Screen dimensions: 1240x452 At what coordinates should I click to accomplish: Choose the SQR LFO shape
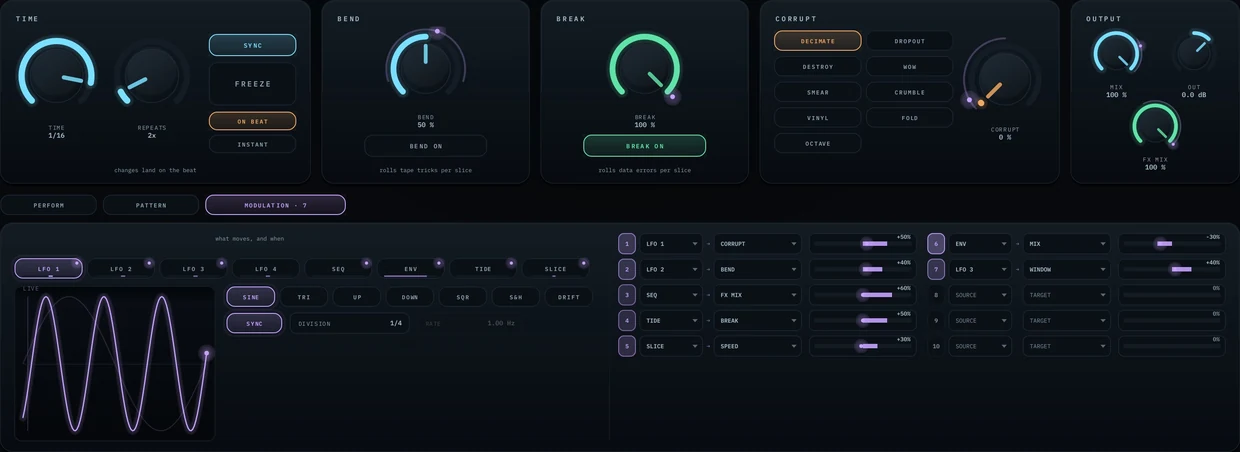(463, 297)
